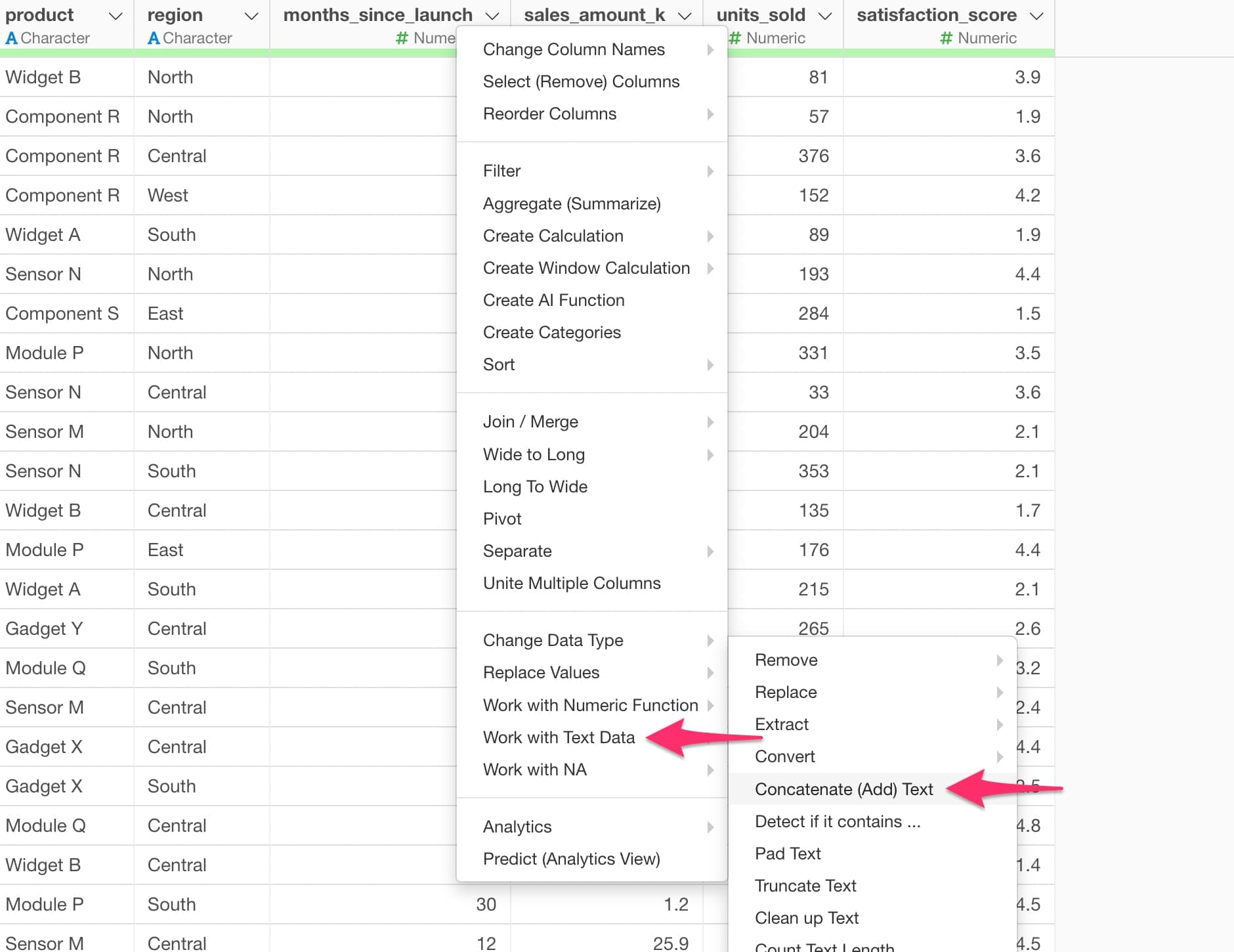Expand the Change Column Names submenu arrow
The height and width of the screenshot is (952, 1234).
click(x=710, y=50)
